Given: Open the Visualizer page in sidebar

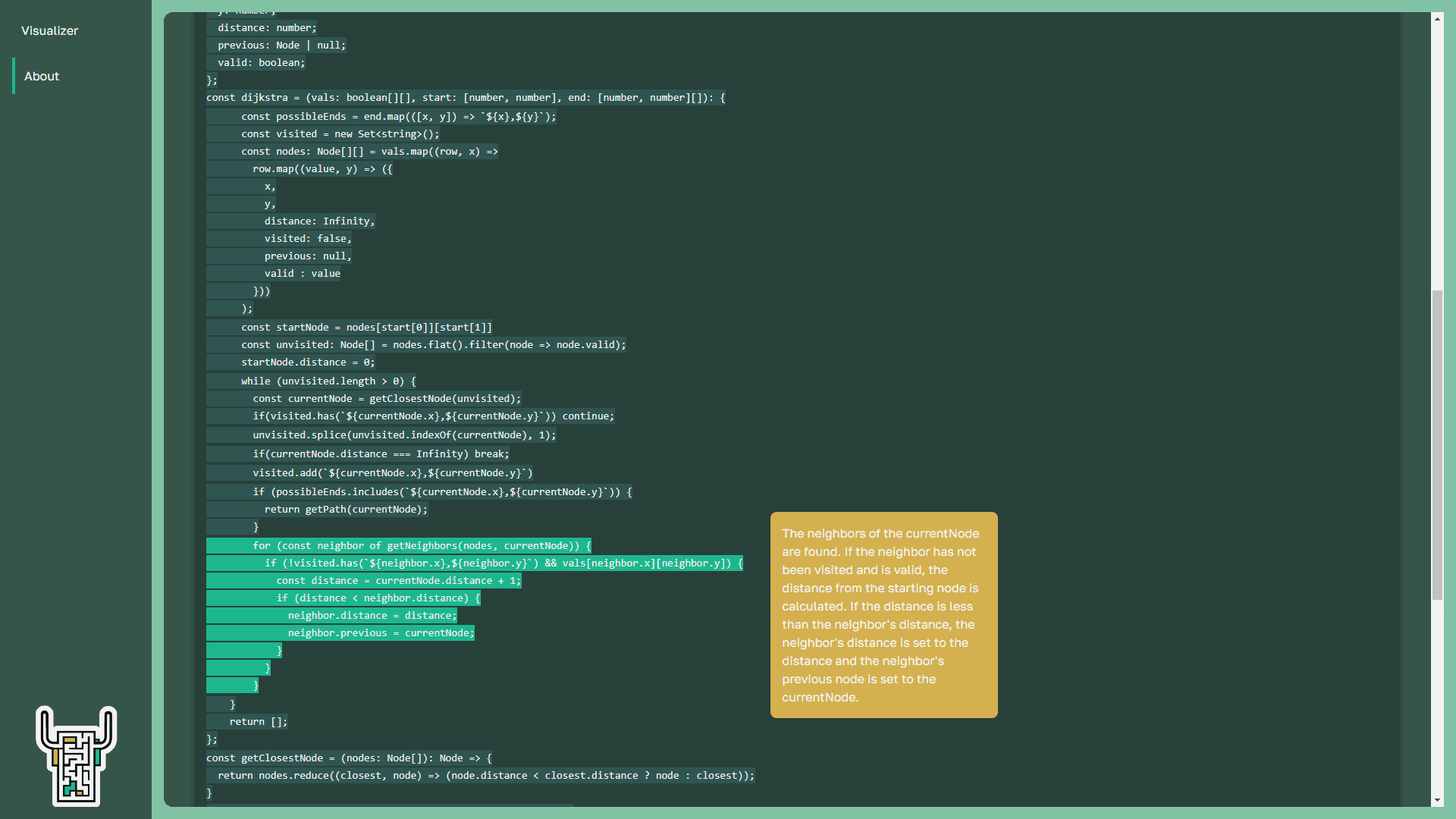Looking at the screenshot, I should [x=49, y=31].
